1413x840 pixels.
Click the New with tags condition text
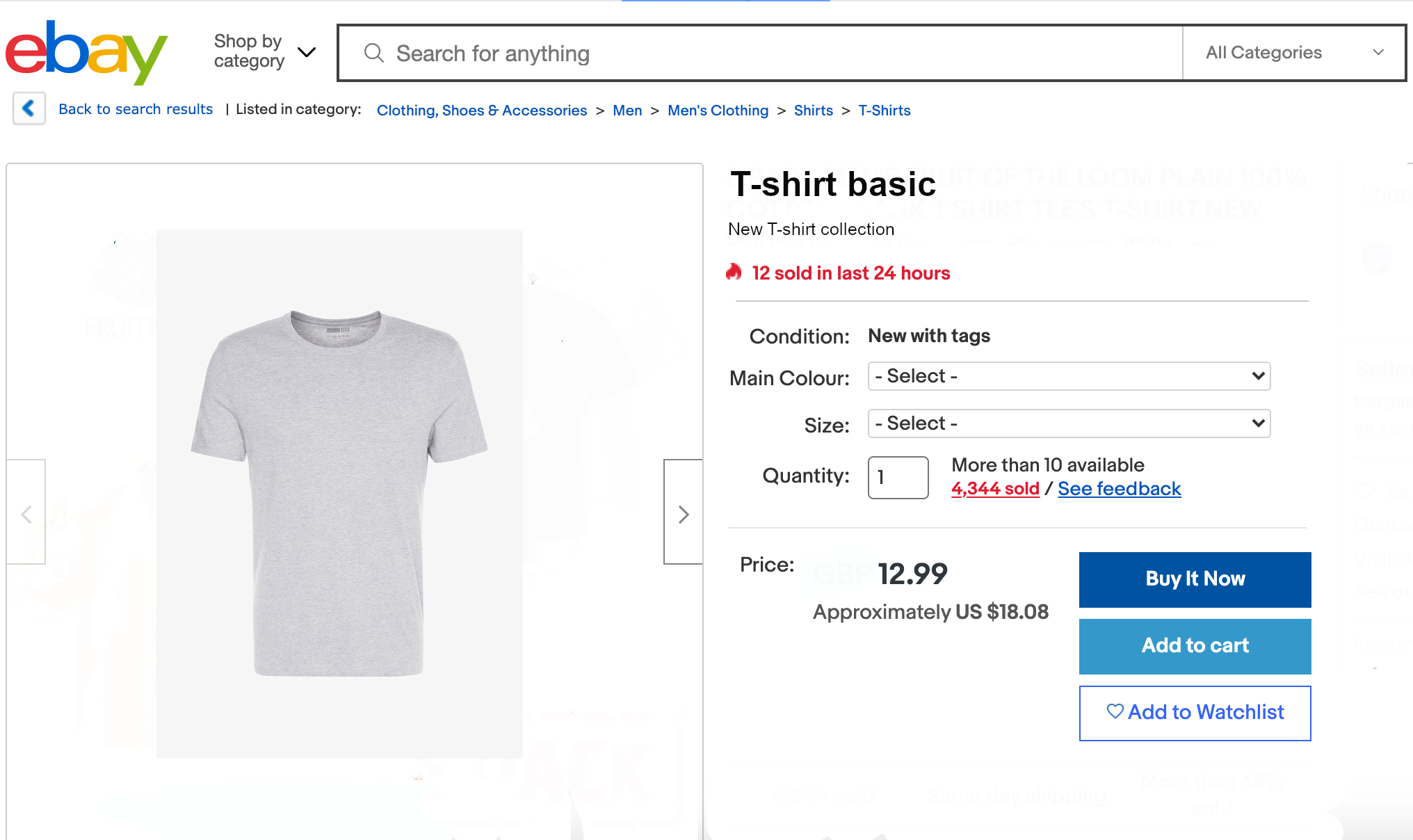pos(929,336)
